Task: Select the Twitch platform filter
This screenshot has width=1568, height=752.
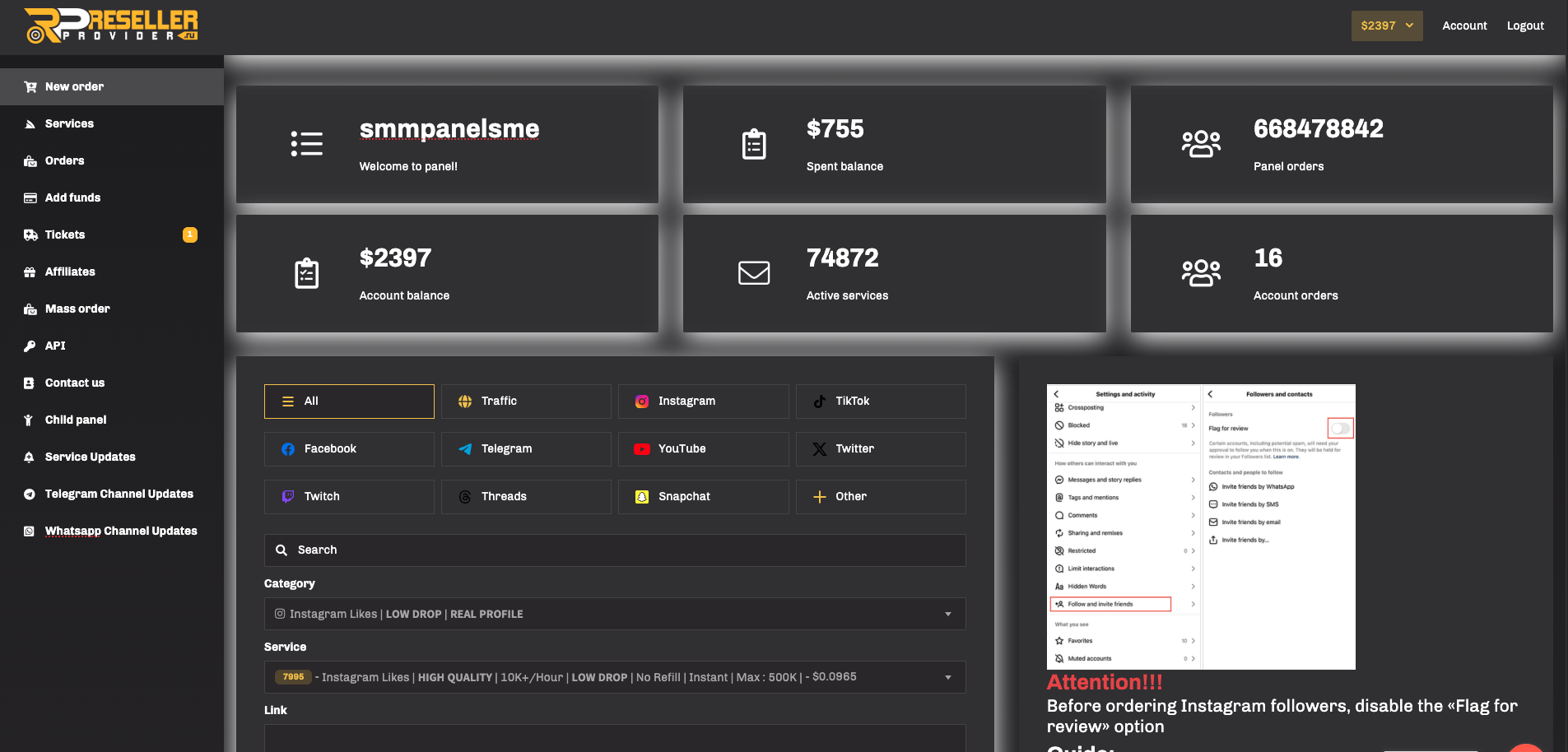Action: pos(349,497)
